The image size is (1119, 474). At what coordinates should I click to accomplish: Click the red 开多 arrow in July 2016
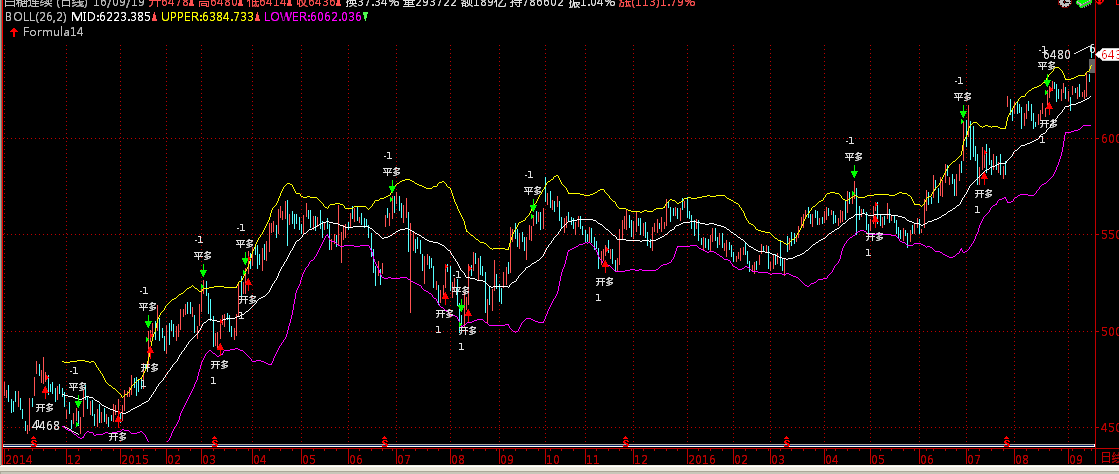pos(984,176)
